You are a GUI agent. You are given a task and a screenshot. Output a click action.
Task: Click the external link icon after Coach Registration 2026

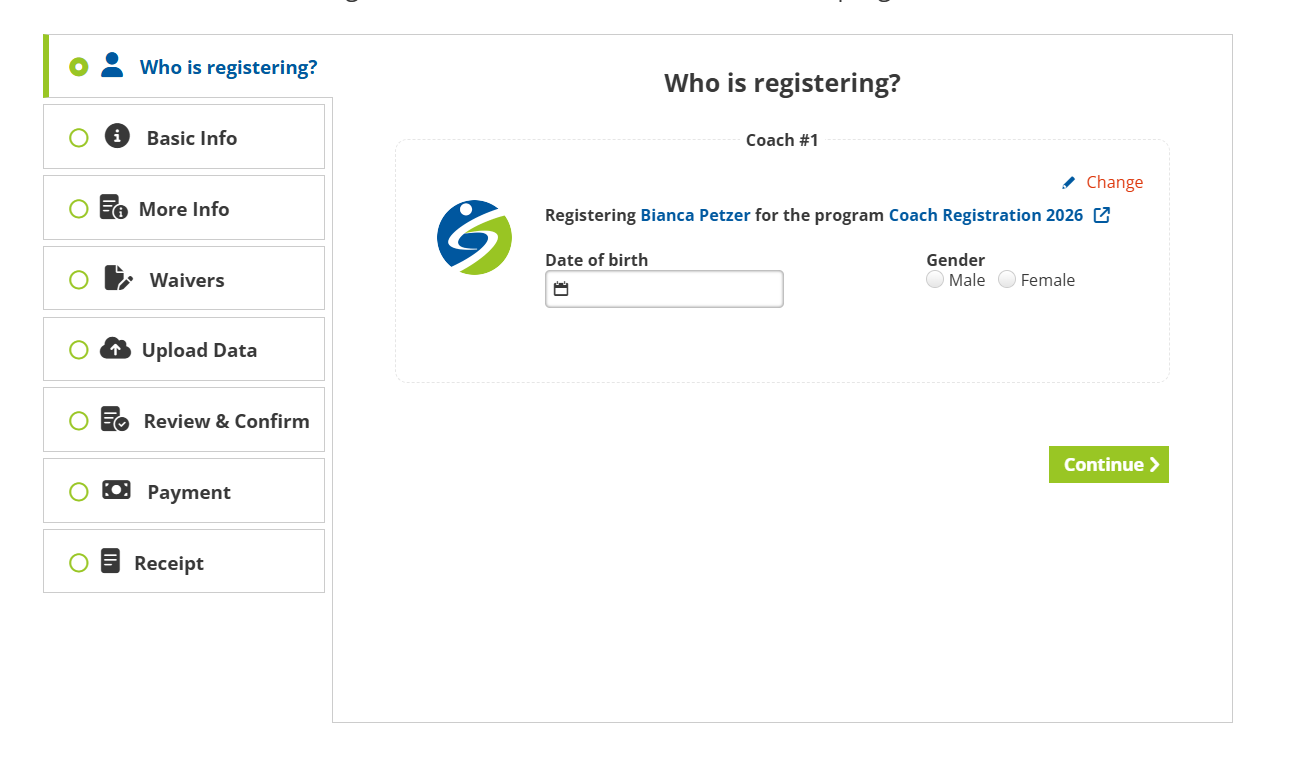tap(1102, 215)
